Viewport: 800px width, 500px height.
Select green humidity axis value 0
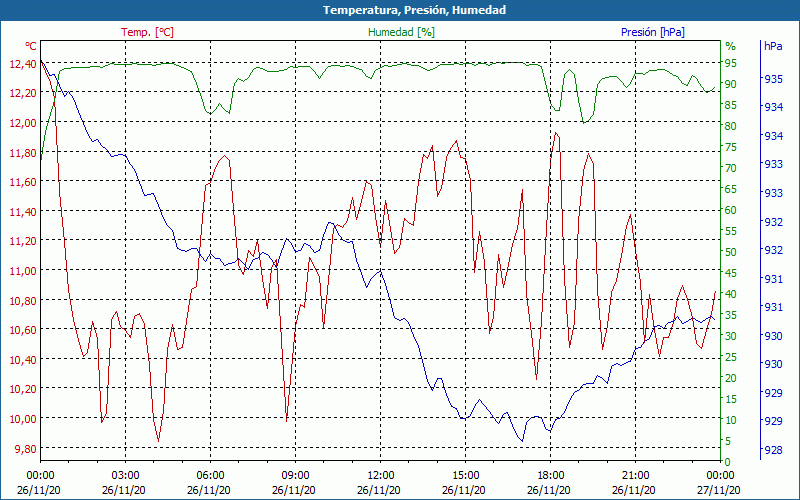coord(728,462)
